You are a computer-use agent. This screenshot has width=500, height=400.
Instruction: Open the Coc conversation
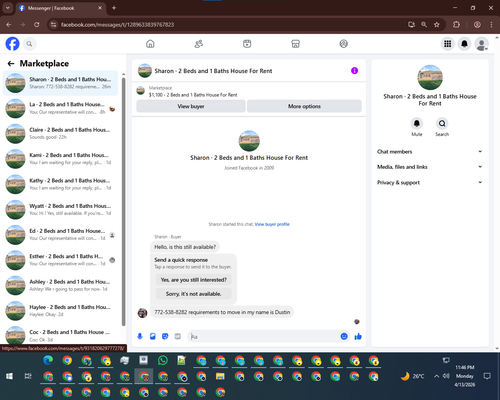(60, 334)
